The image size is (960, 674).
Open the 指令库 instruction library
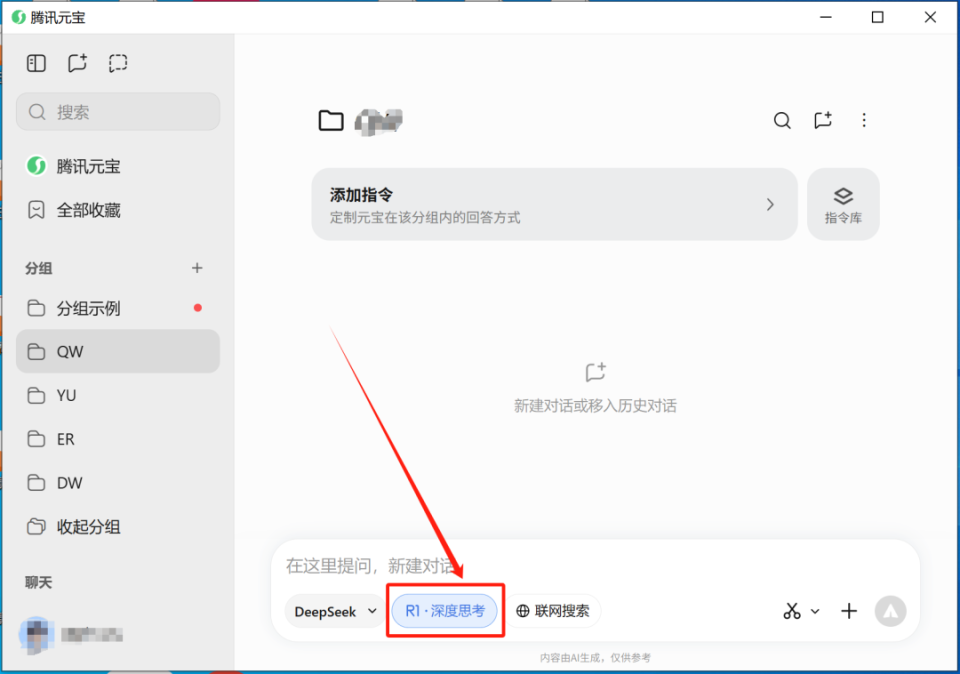(843, 204)
